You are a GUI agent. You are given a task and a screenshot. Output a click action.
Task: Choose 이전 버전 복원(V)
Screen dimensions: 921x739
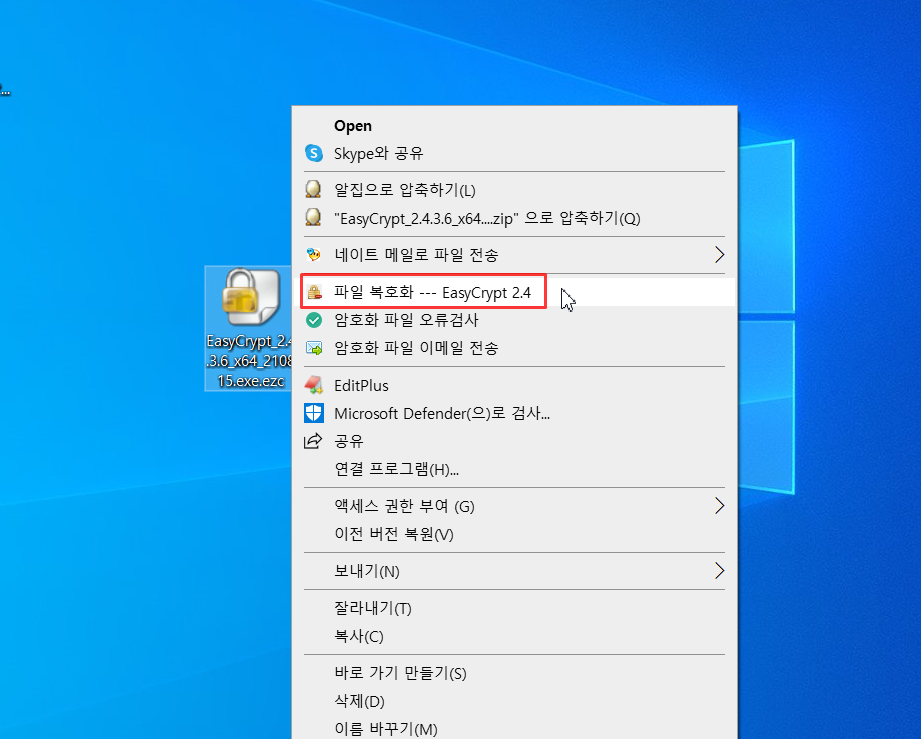[514, 534]
